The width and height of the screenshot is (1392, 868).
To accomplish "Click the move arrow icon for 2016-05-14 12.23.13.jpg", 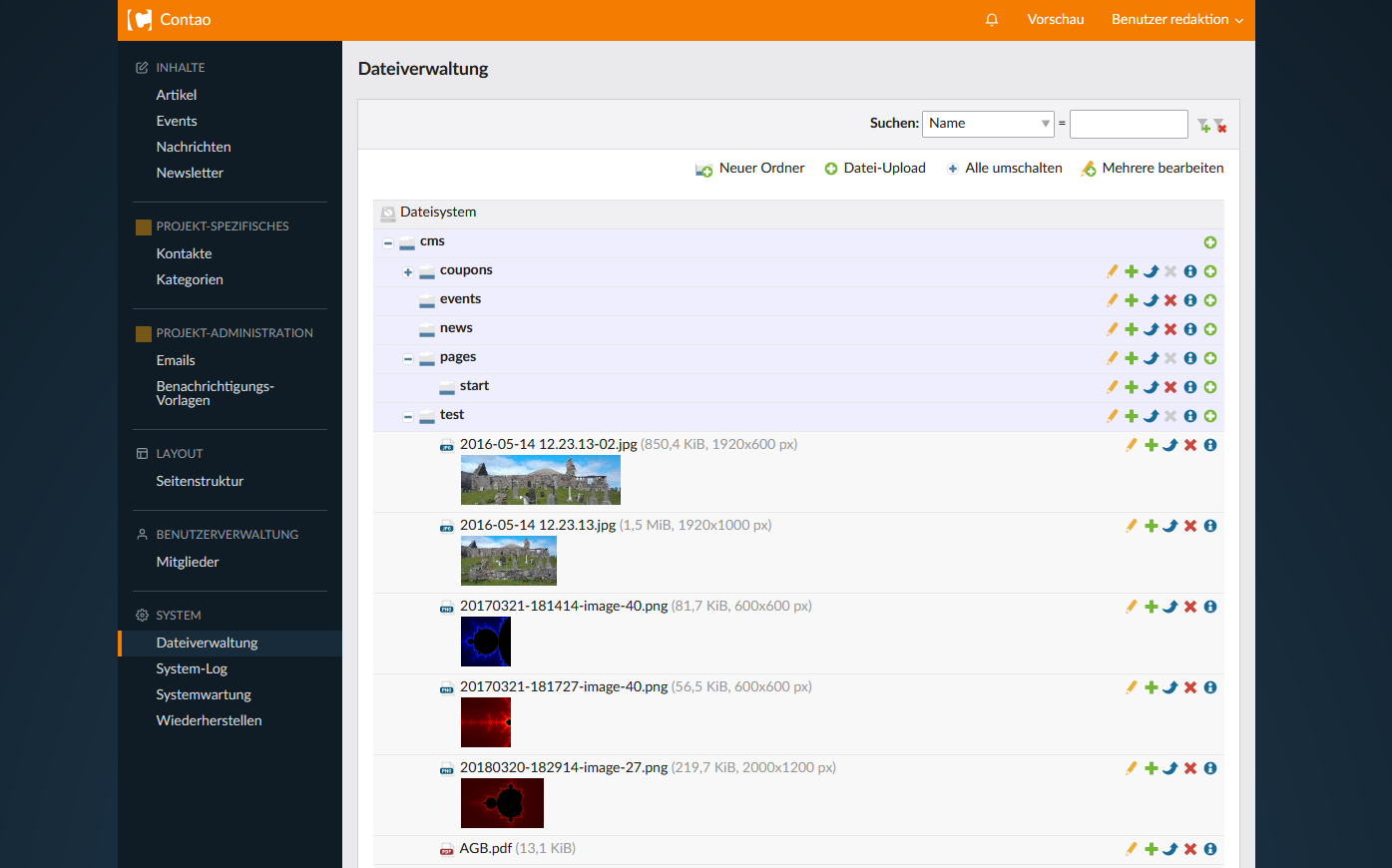I will point(1170,526).
